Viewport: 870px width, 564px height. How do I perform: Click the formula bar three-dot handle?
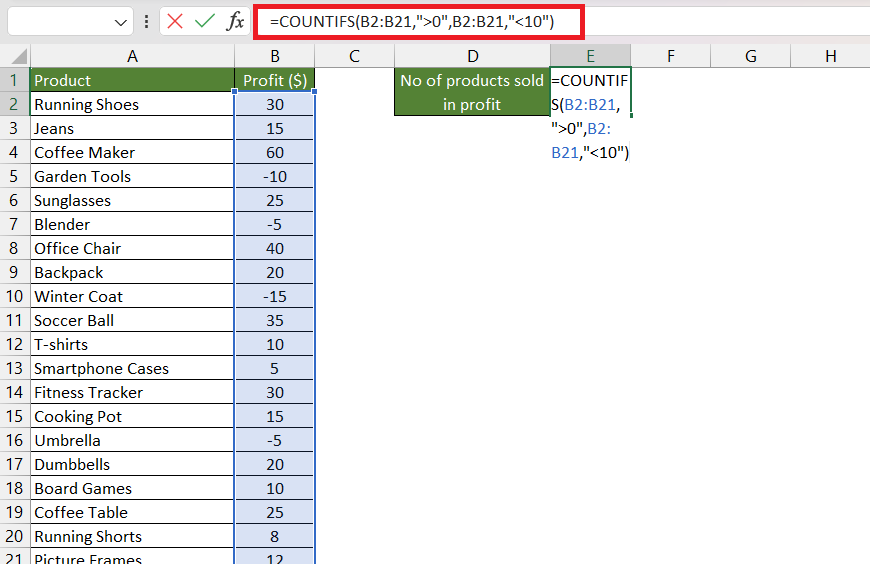[x=146, y=22]
